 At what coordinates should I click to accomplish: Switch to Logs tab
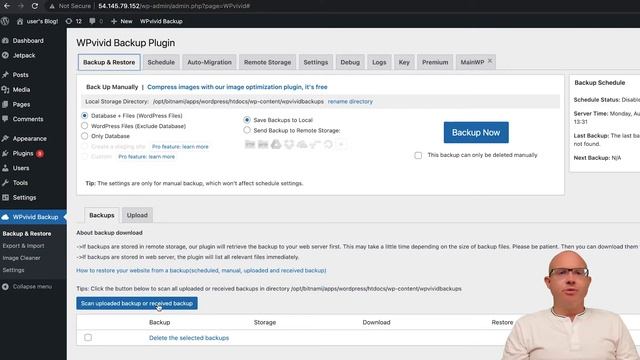coord(379,62)
